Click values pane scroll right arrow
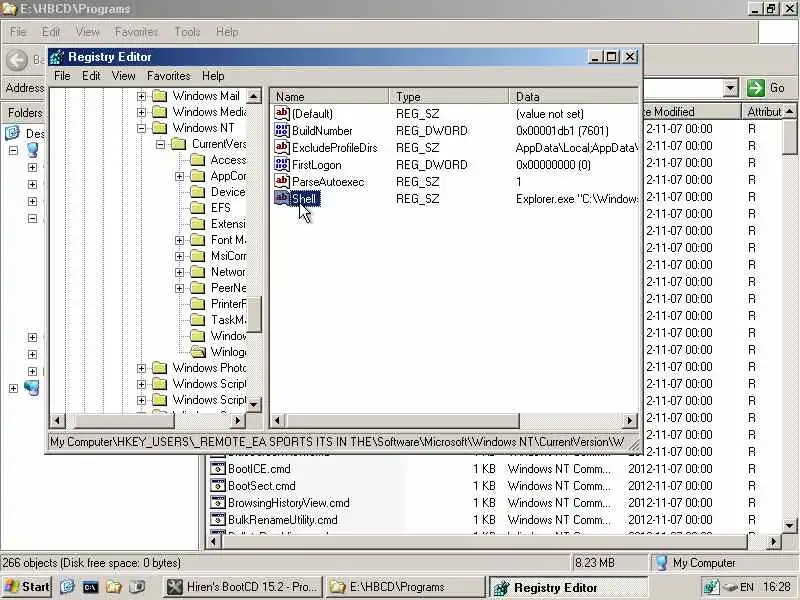This screenshot has height=600, width=800. [x=630, y=420]
